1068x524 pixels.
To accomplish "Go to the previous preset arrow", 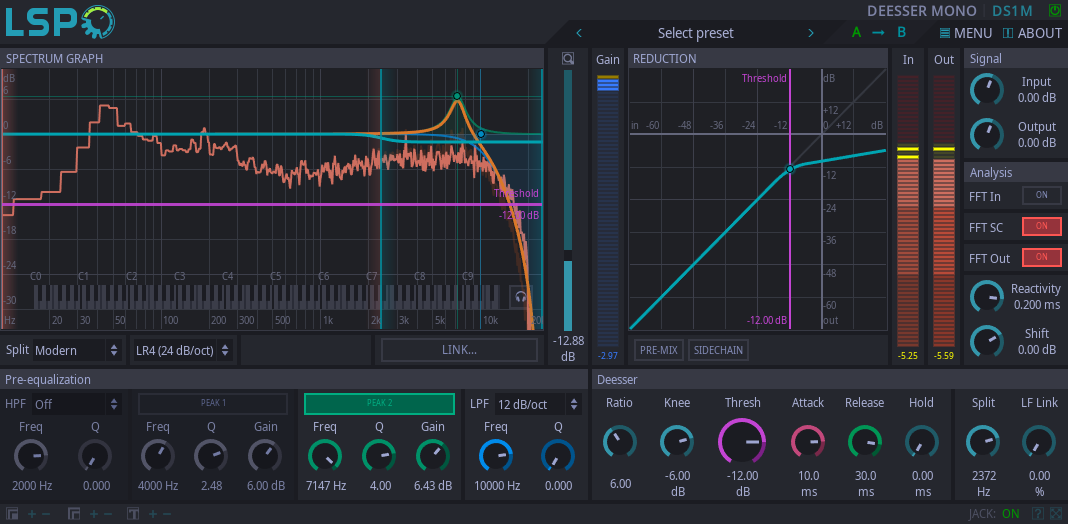I will coord(579,33).
